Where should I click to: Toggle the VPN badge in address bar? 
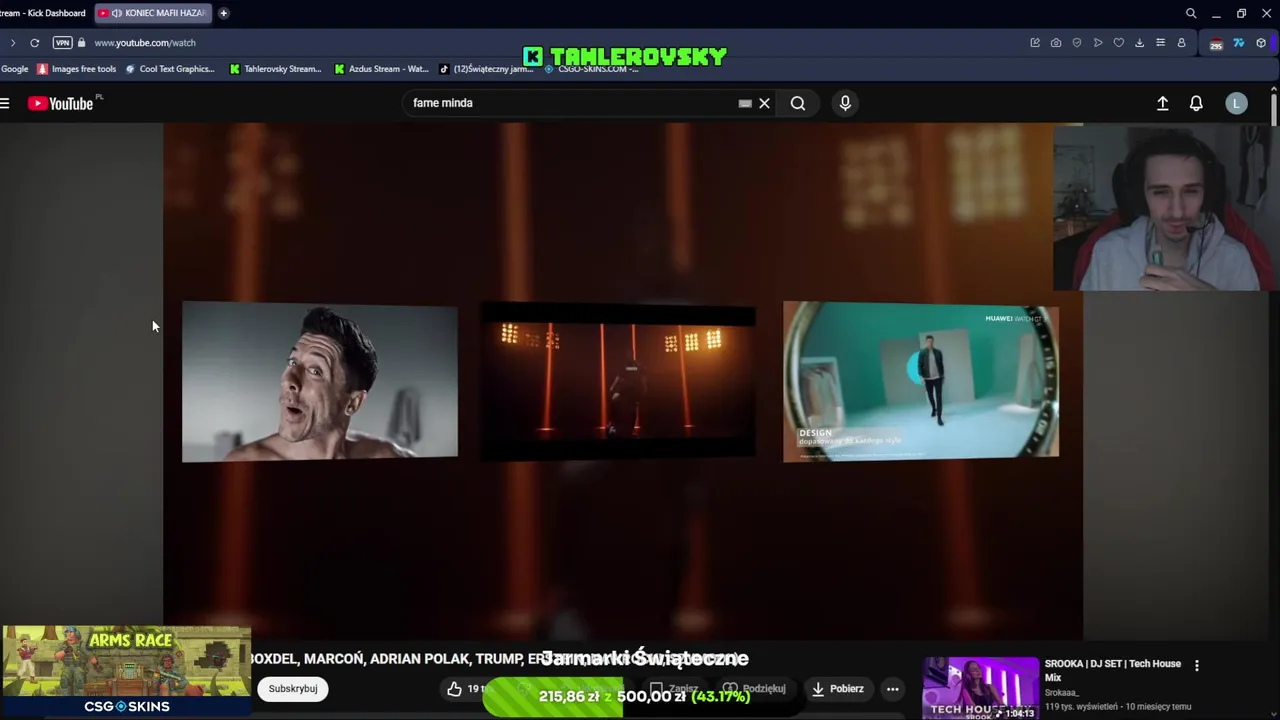63,43
